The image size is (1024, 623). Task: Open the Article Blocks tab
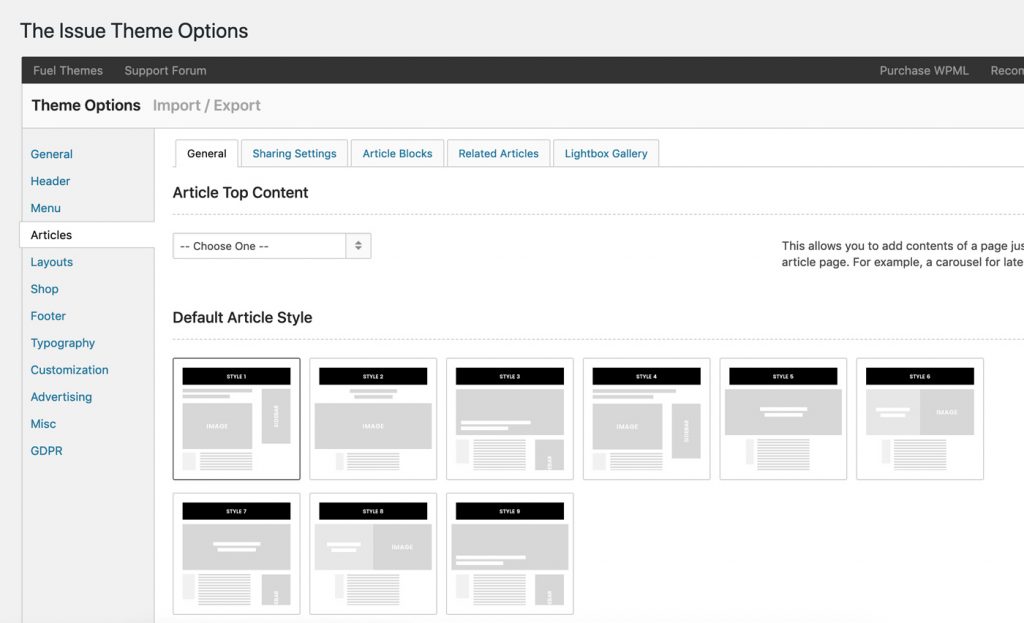click(397, 154)
